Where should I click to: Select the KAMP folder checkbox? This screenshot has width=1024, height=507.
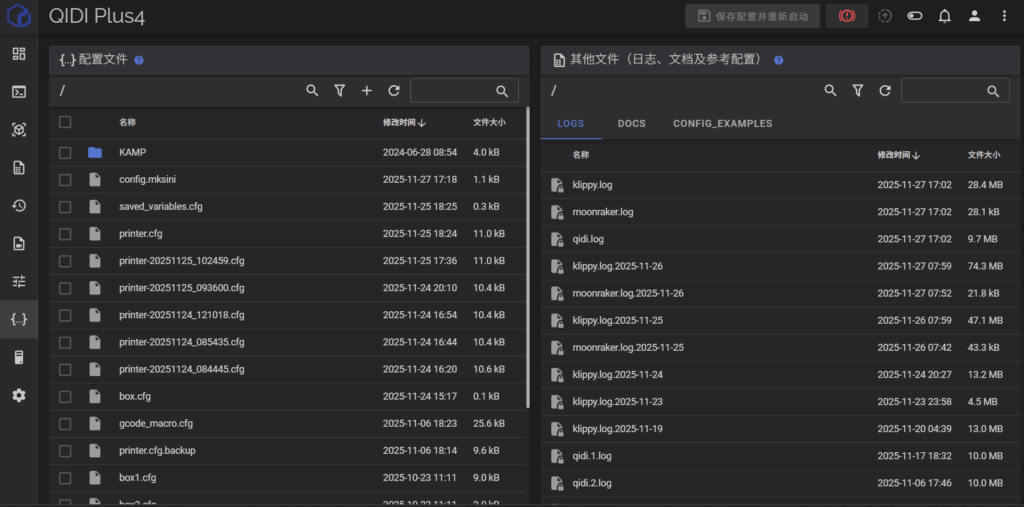point(65,153)
